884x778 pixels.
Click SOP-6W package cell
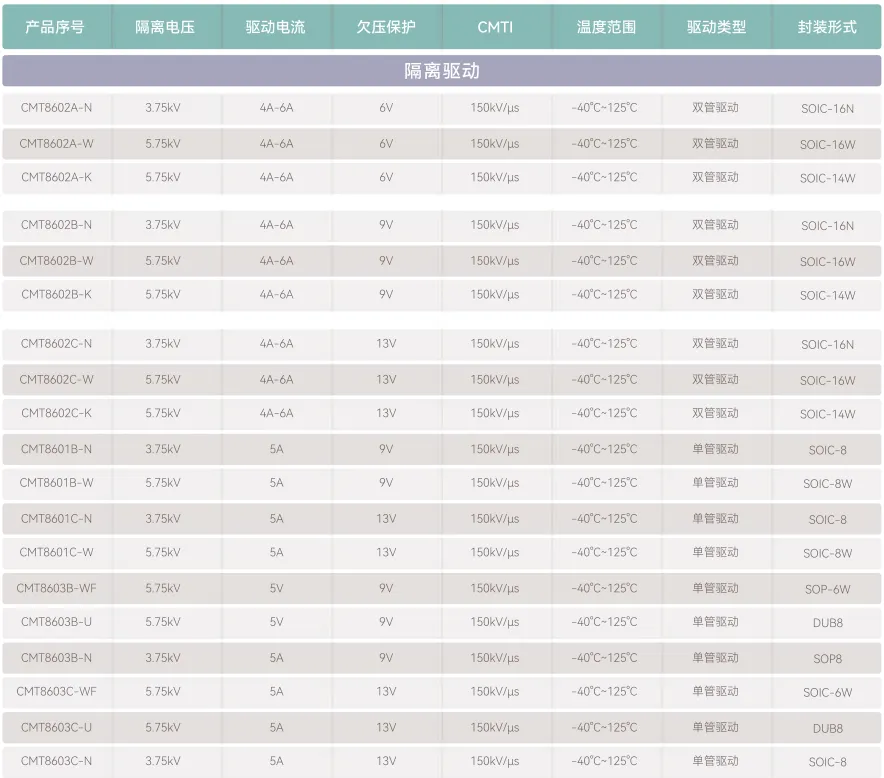828,590
